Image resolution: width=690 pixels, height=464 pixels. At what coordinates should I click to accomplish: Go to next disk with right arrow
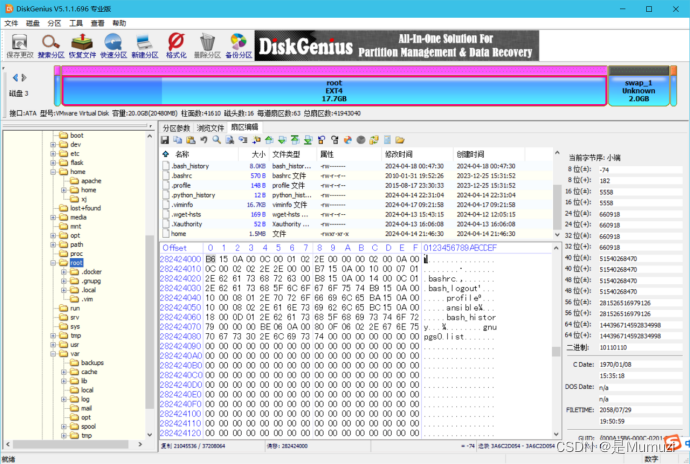(x=24, y=77)
